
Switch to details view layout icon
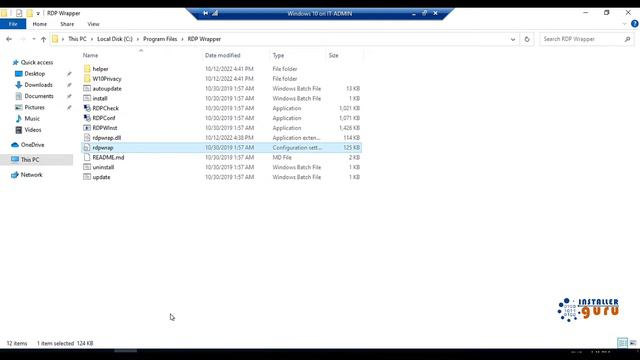[622, 343]
